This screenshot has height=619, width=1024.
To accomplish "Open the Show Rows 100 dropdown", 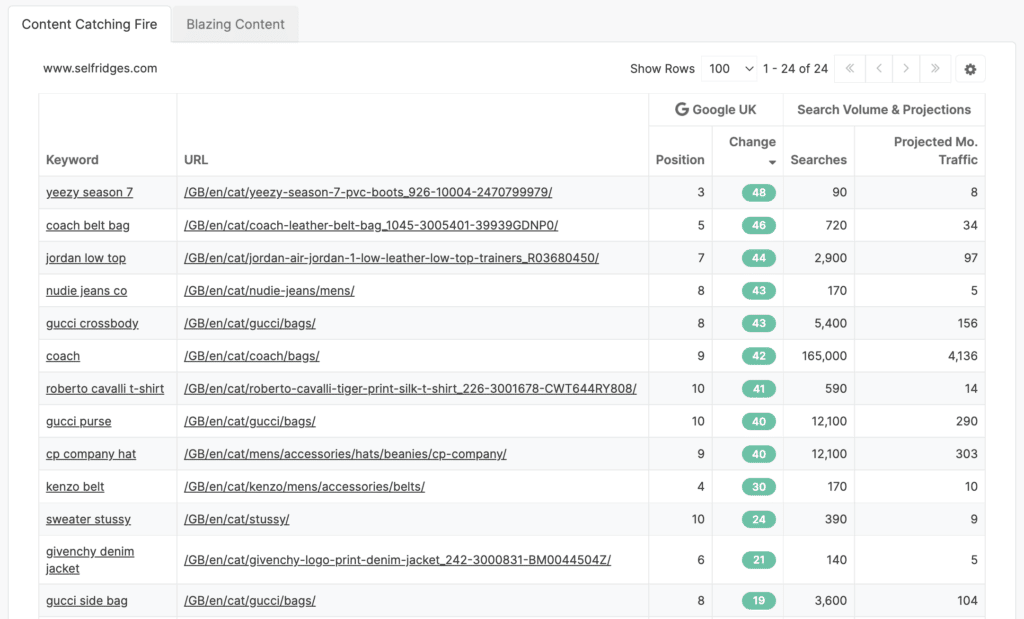I will point(729,69).
